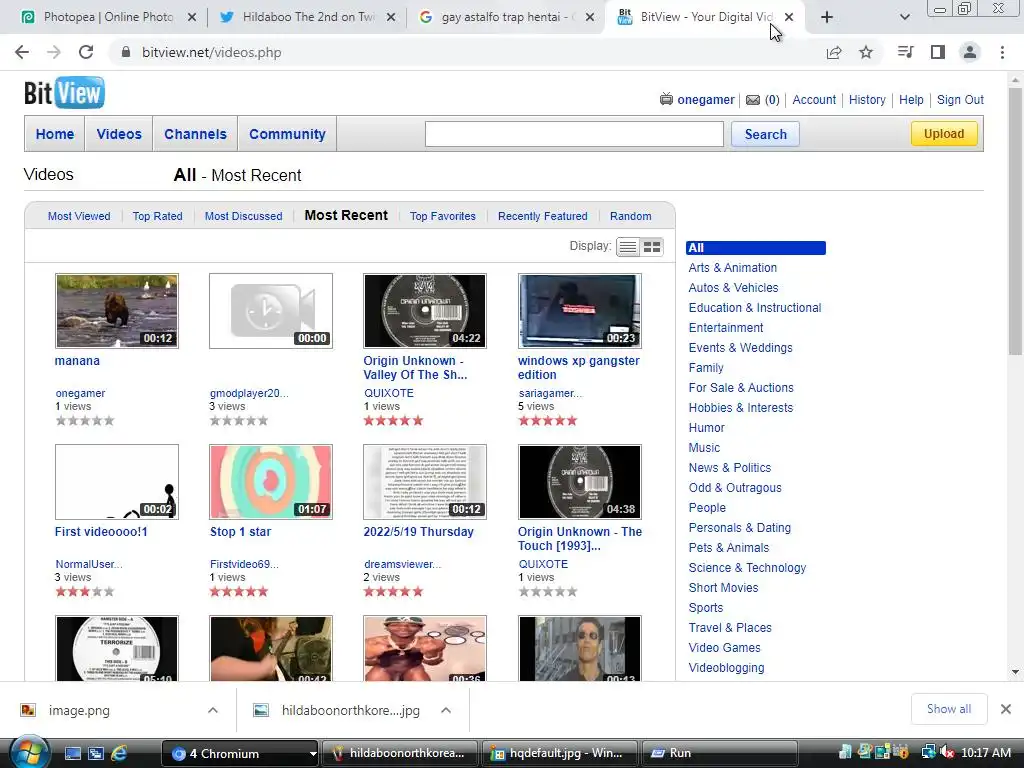Click the address bar URL
This screenshot has height=768, width=1024.
click(212, 52)
